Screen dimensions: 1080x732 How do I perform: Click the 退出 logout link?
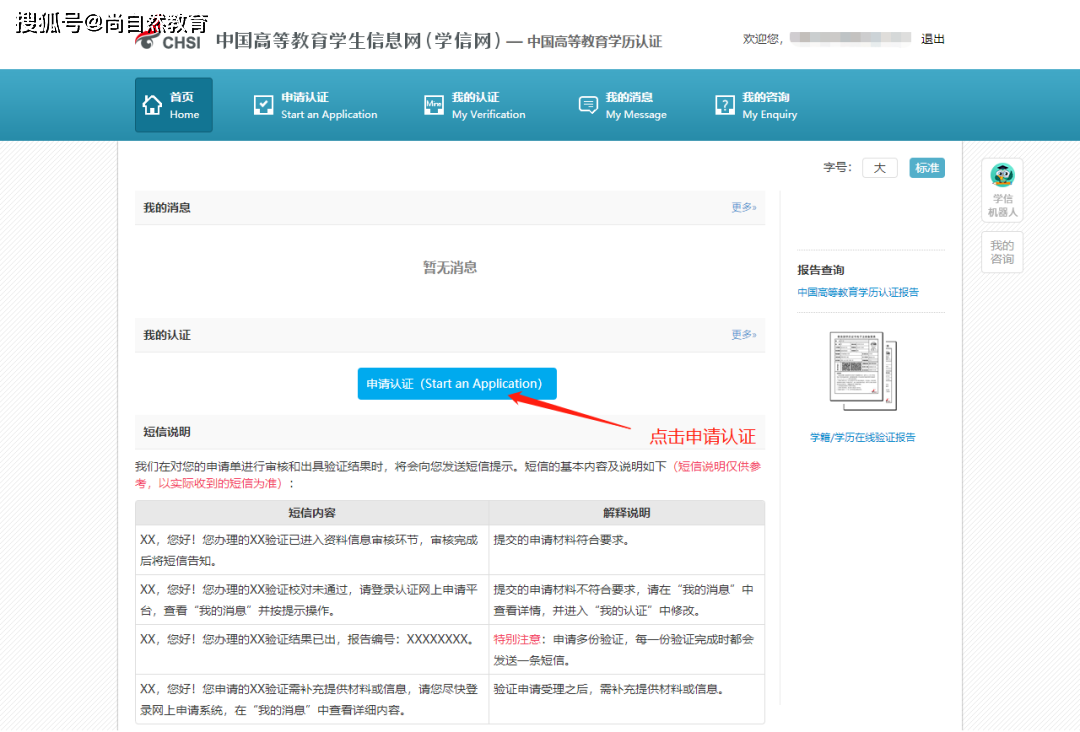[x=932, y=39]
